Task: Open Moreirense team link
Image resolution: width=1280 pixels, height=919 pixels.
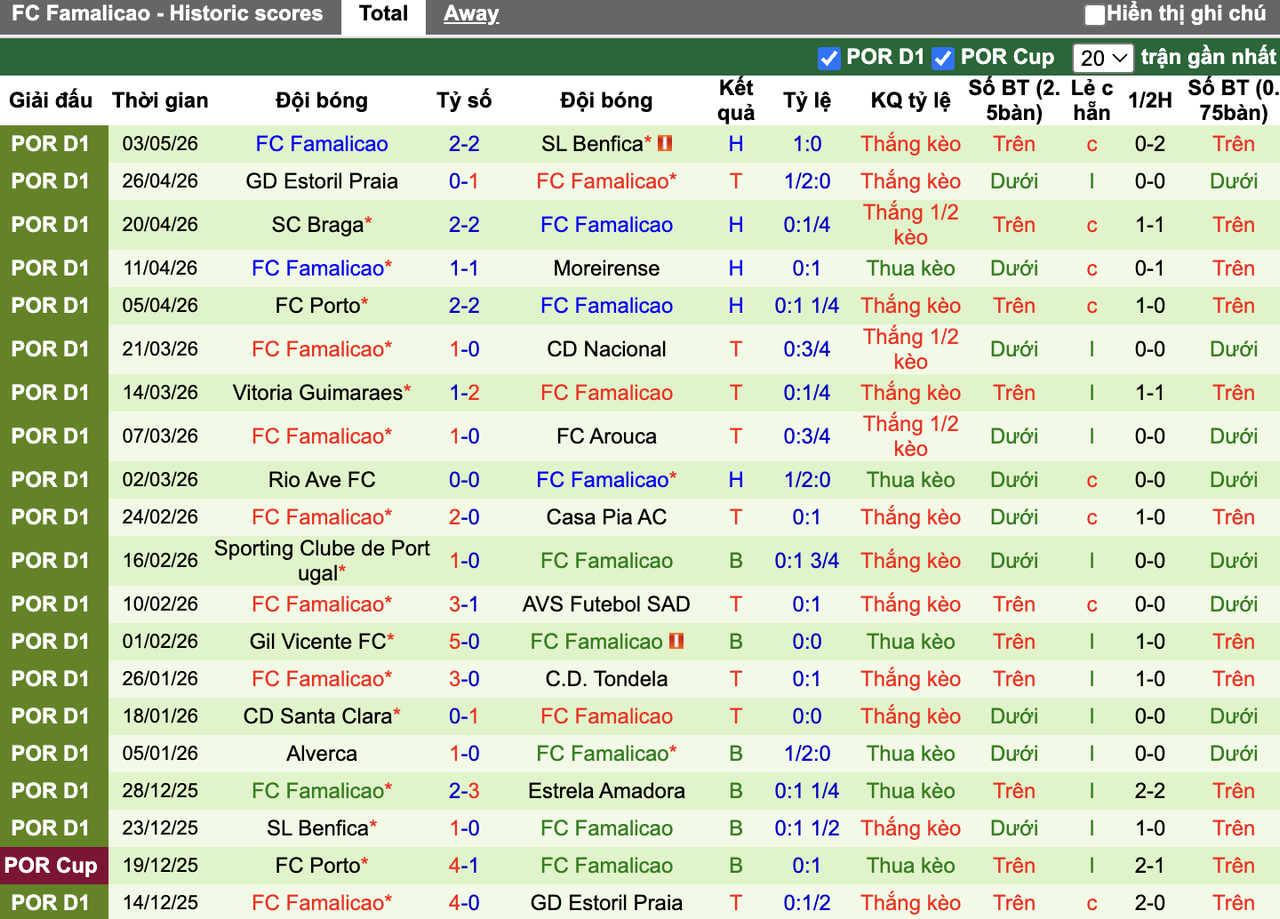Action: click(x=606, y=268)
